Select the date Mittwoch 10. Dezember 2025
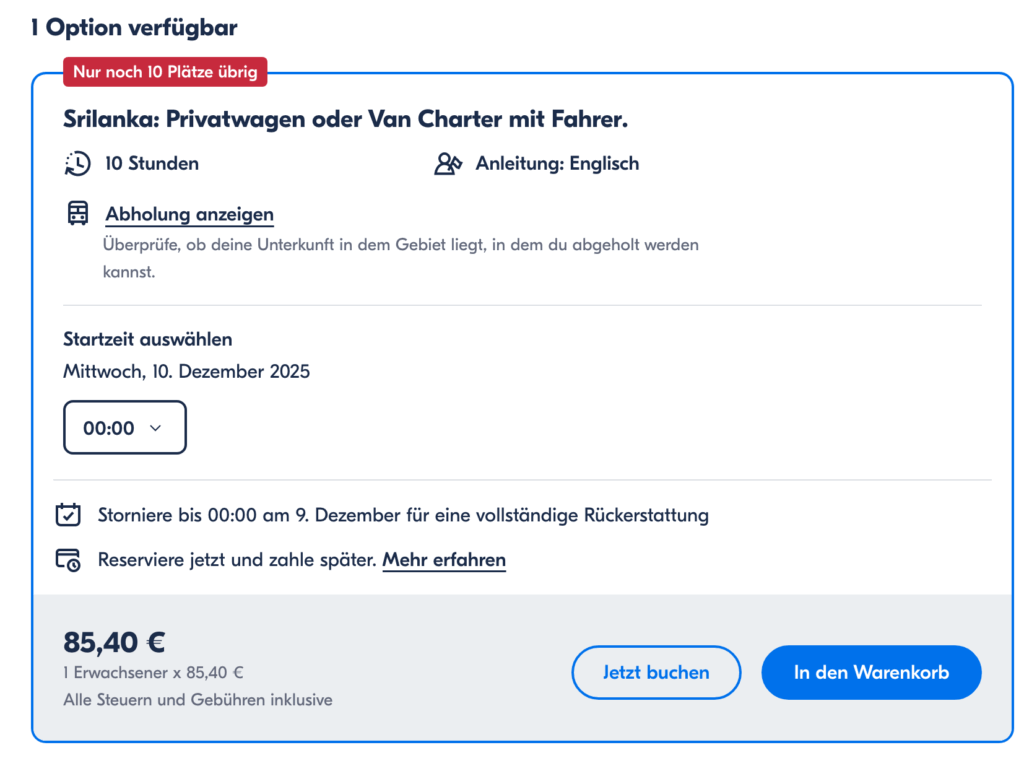This screenshot has width=1024, height=758. click(x=185, y=370)
